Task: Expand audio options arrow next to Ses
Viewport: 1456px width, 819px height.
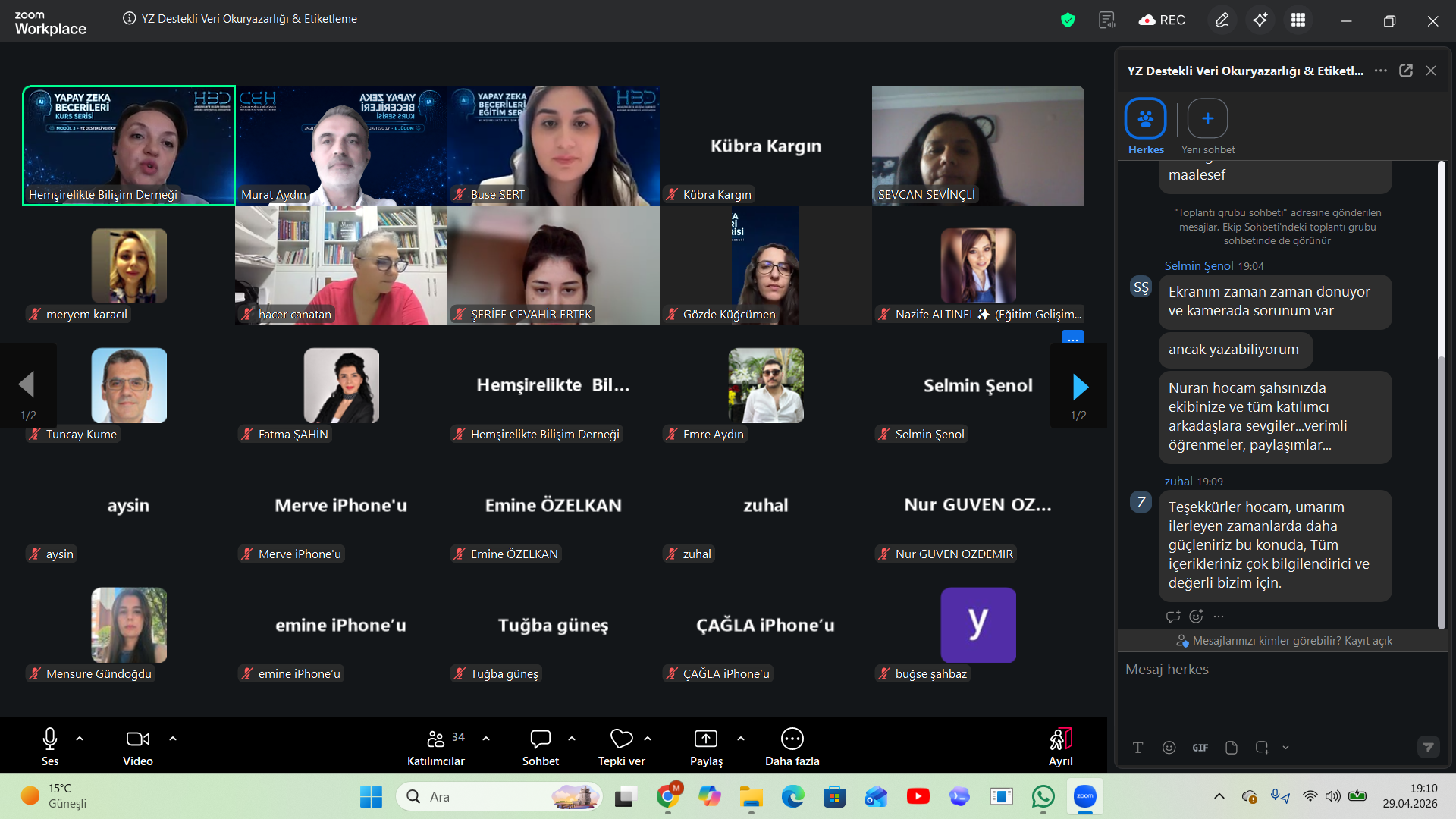Action: (x=80, y=739)
